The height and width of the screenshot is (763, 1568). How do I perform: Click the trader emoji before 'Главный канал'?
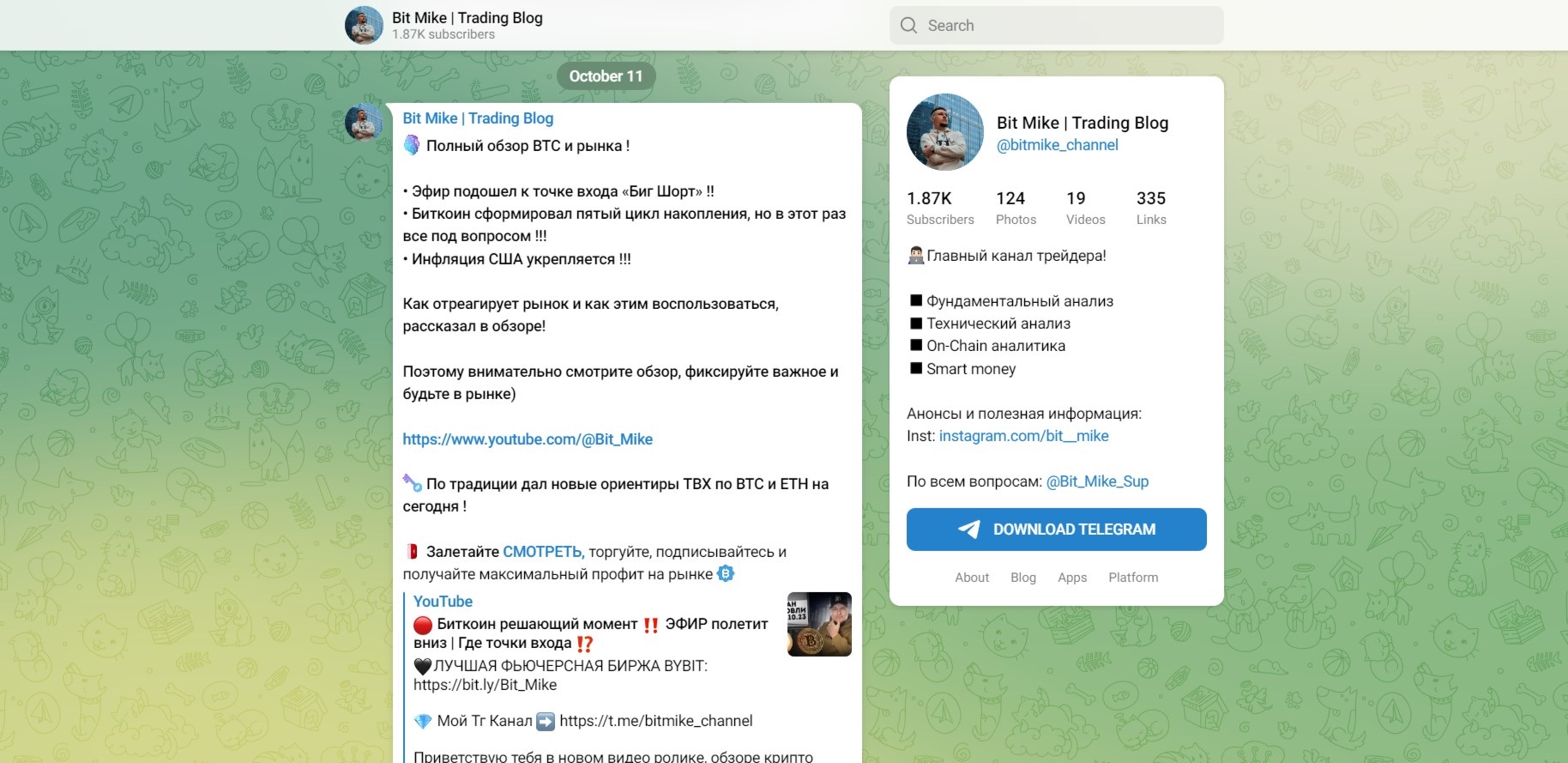(x=915, y=255)
